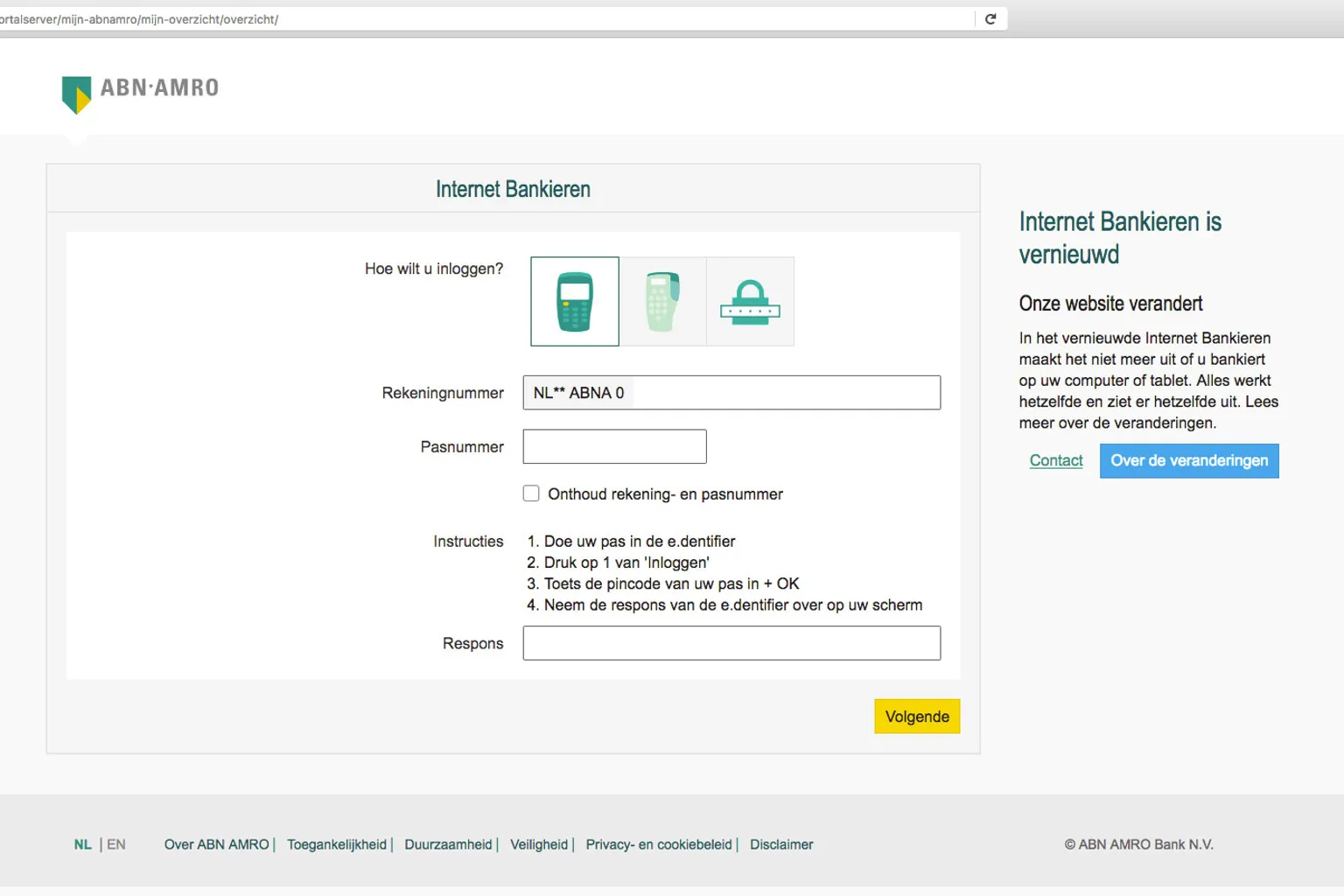
Task: Follow the Contact link
Action: (x=1056, y=461)
